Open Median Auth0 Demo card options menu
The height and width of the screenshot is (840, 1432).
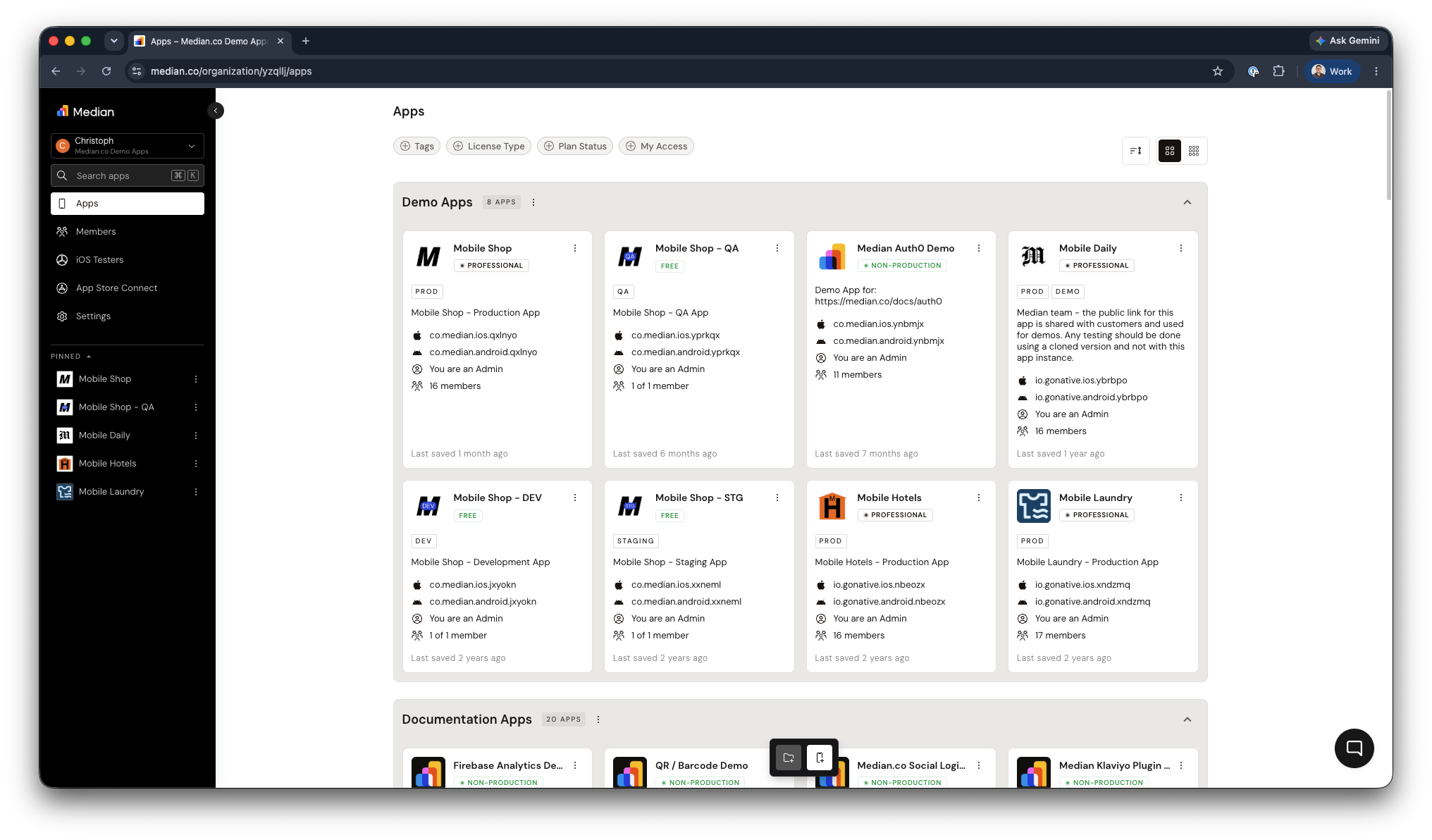[979, 248]
